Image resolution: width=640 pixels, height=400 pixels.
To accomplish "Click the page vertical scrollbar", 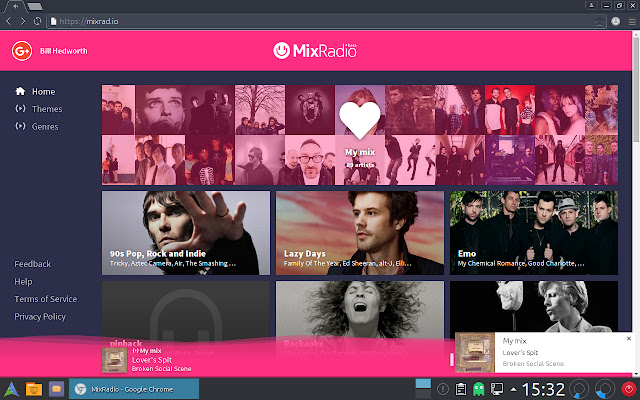I will [x=636, y=90].
